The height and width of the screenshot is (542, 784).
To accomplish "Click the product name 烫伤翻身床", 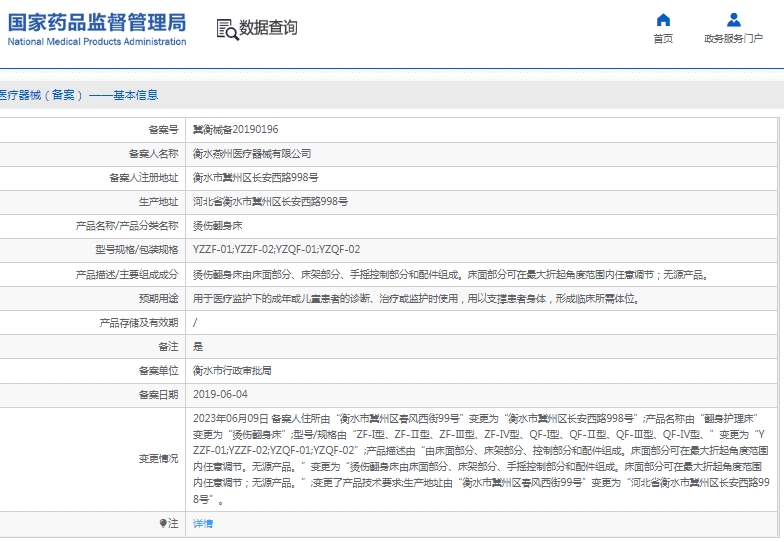I will (x=218, y=226).
